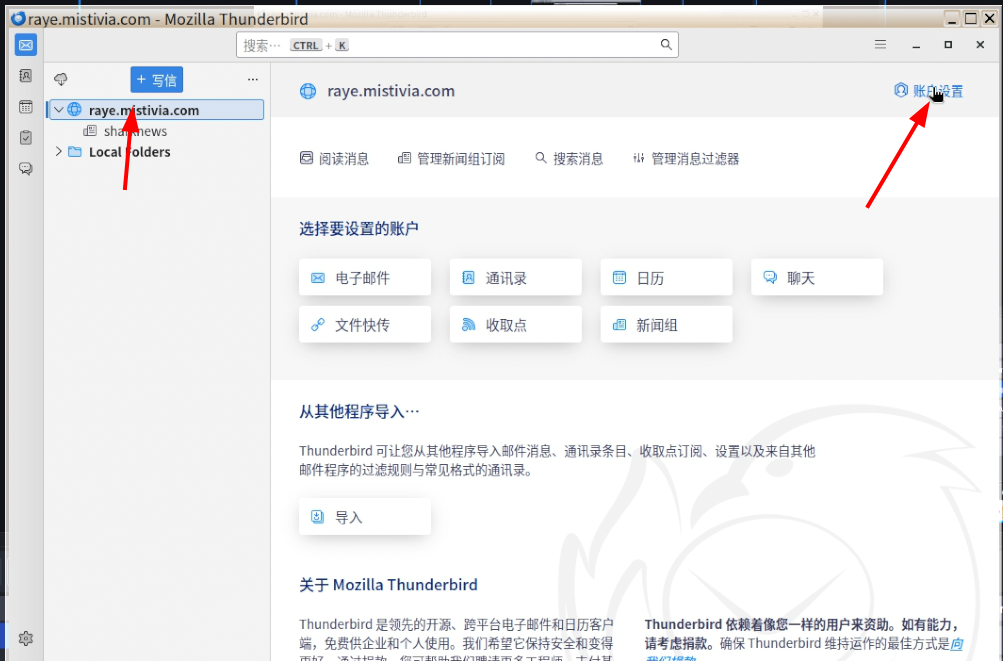Click the 导入 import button
The image size is (1003, 661).
[365, 517]
